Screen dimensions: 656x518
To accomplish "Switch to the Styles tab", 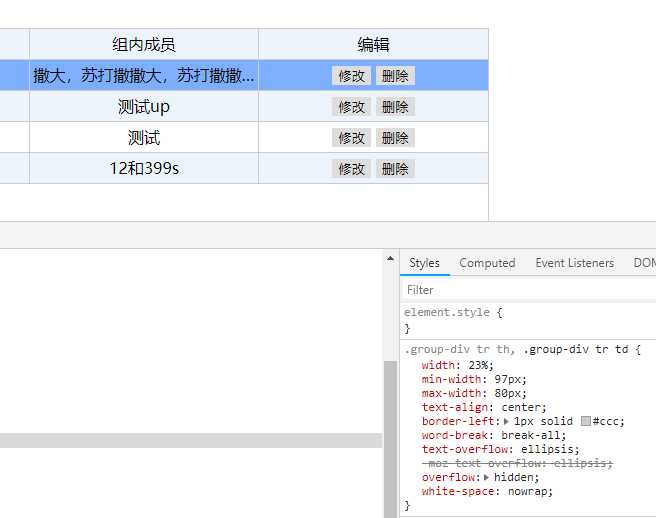I will pos(424,263).
